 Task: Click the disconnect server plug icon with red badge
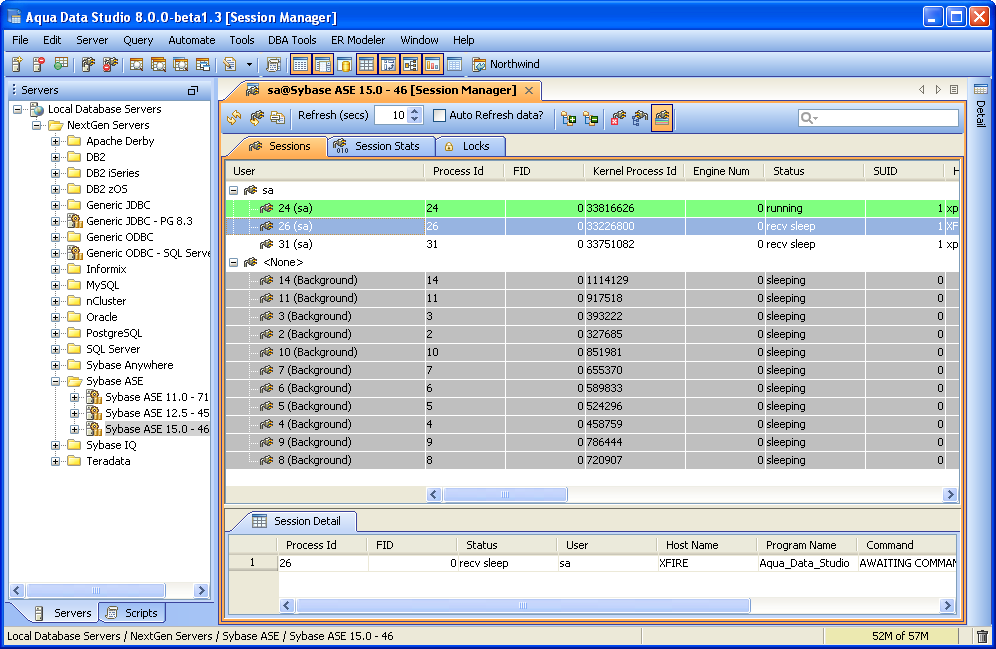click(x=111, y=64)
